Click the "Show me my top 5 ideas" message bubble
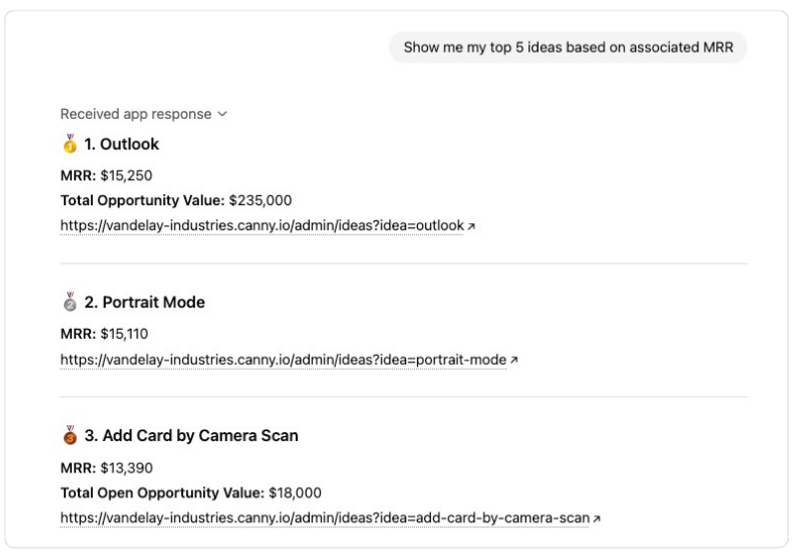Image resolution: width=792 pixels, height=557 pixels. pyautogui.click(x=567, y=46)
